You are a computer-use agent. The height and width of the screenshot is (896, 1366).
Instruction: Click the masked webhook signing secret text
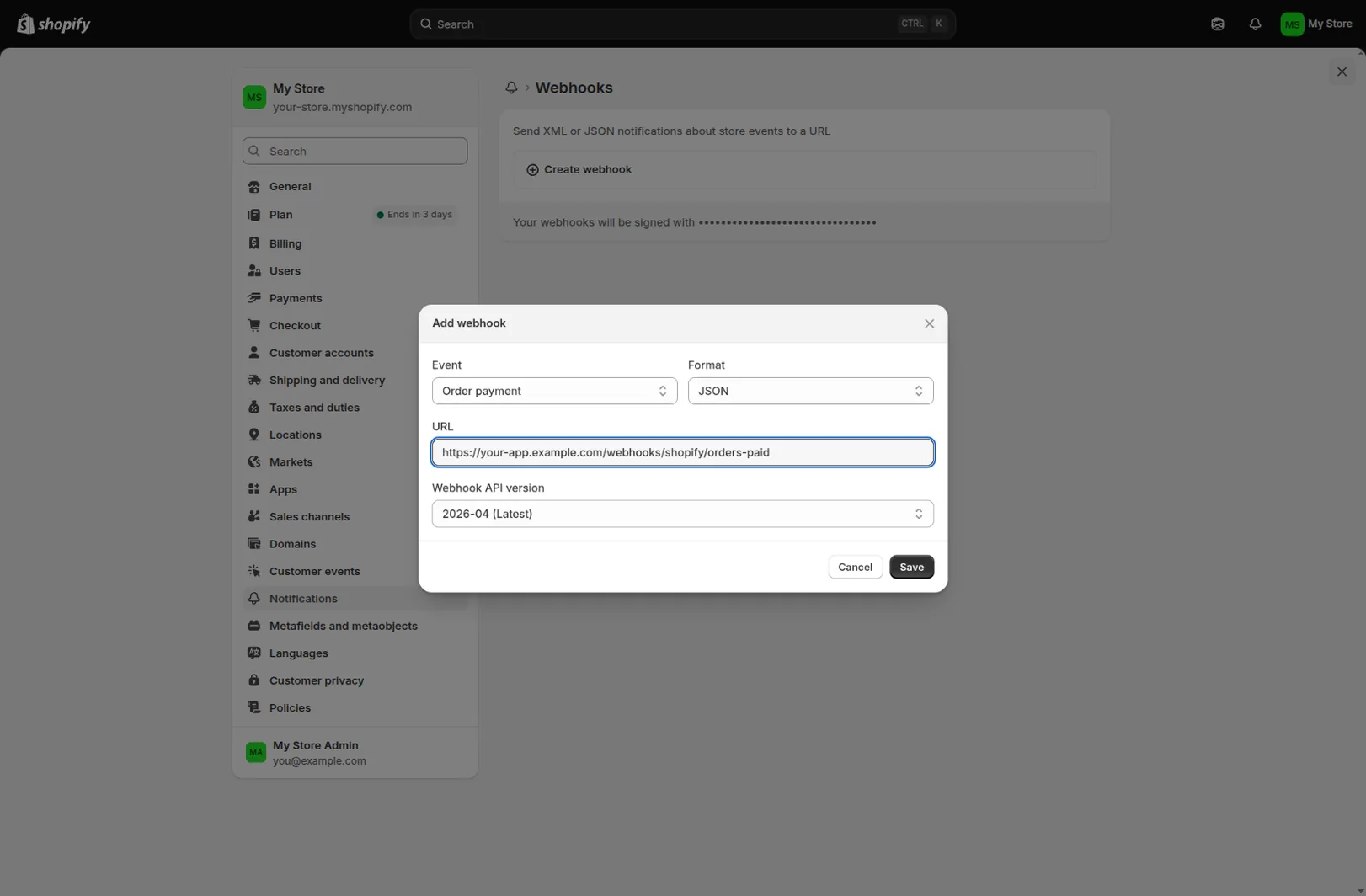787,223
